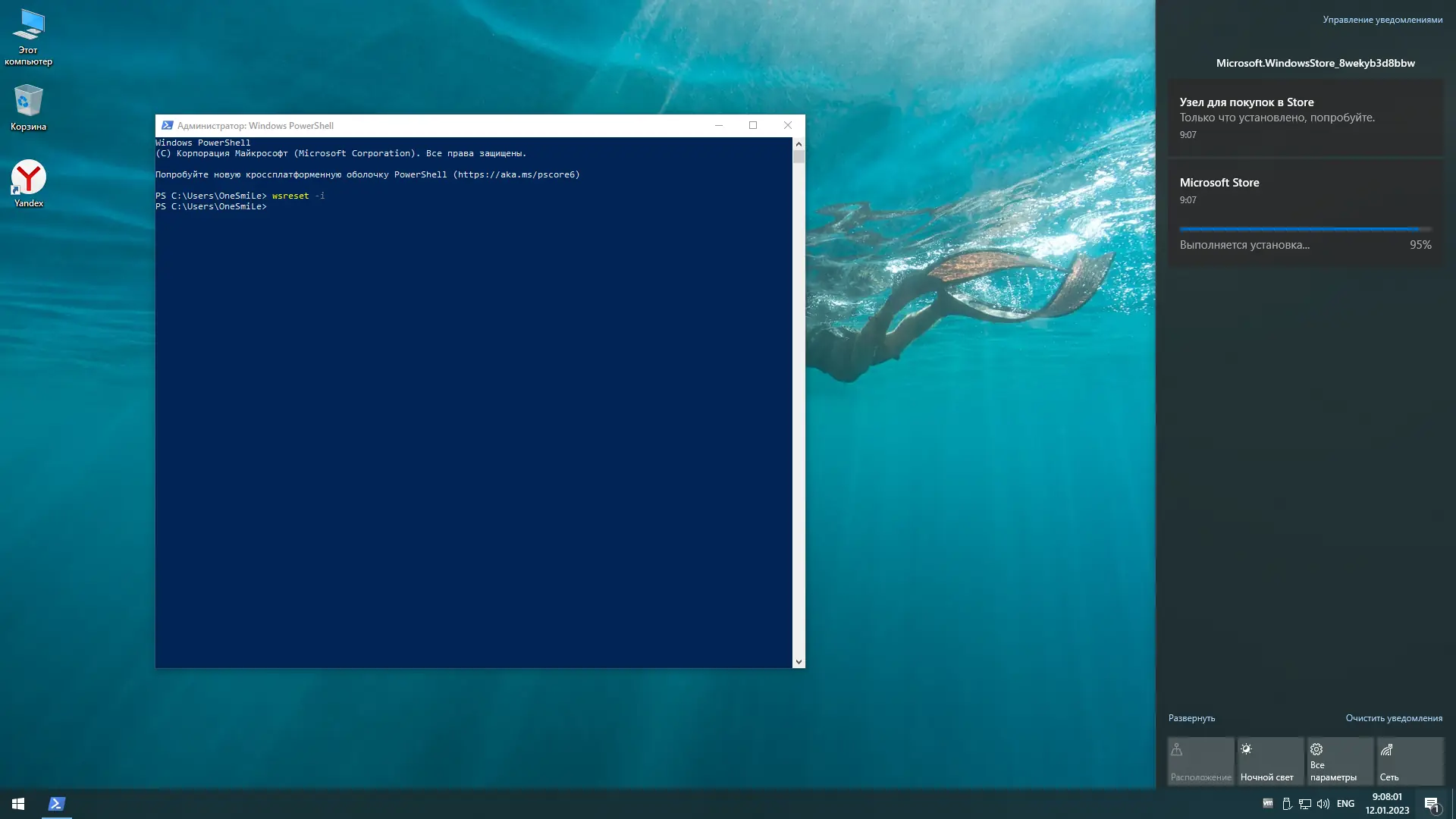Screen dimensions: 1456x819
Task: Toggle the Ночной свет quick action
Action: coord(1270,761)
